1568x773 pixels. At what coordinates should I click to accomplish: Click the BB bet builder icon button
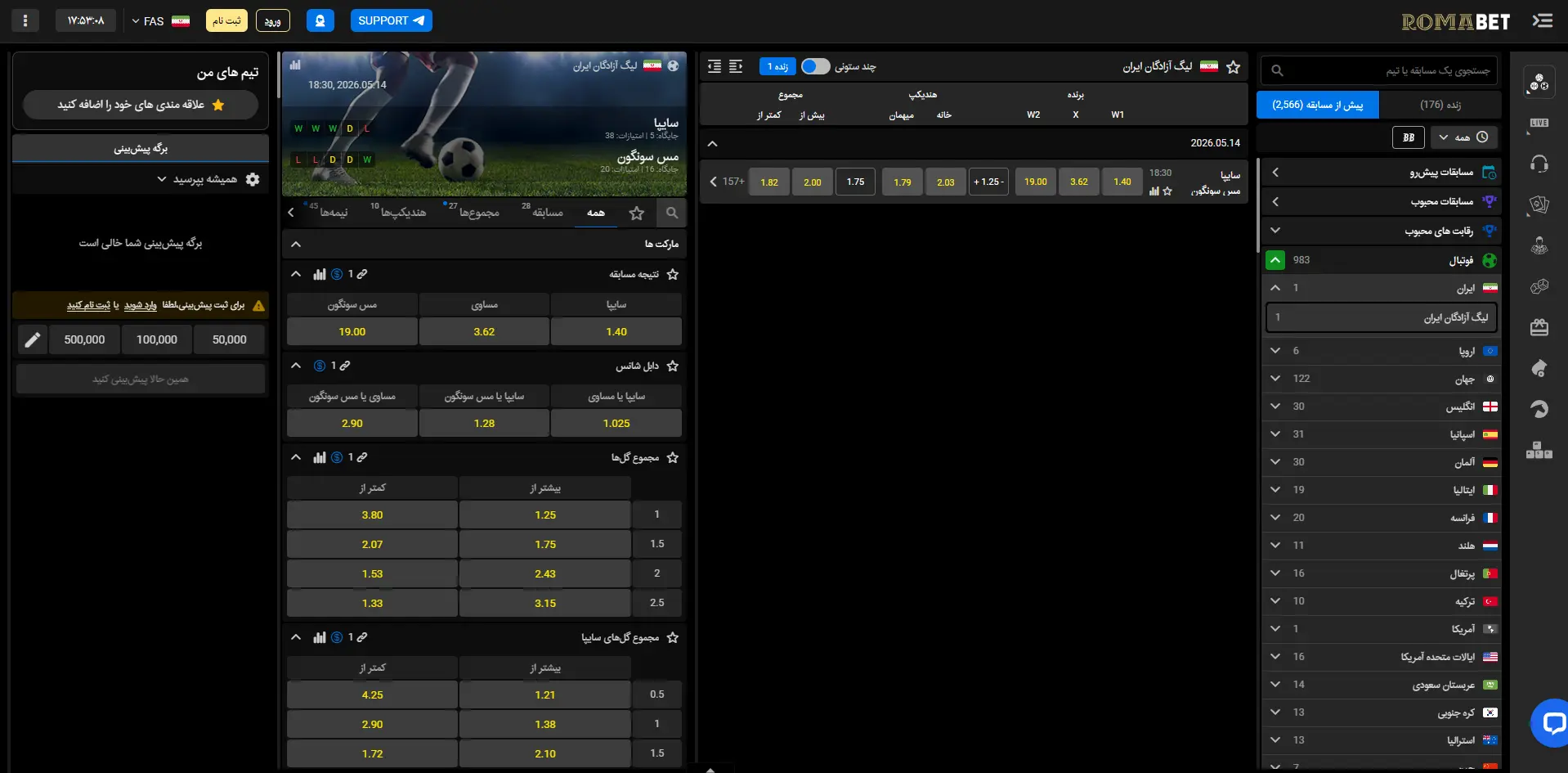(x=1408, y=137)
